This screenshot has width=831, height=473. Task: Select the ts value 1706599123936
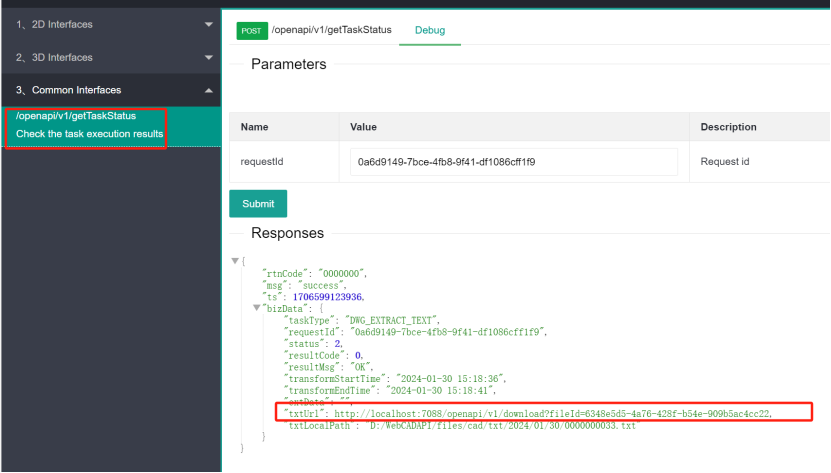328,297
